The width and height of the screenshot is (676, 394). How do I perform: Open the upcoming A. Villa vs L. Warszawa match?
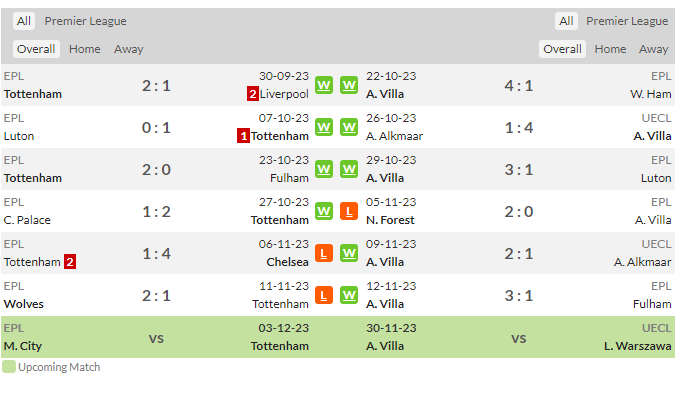[519, 337]
